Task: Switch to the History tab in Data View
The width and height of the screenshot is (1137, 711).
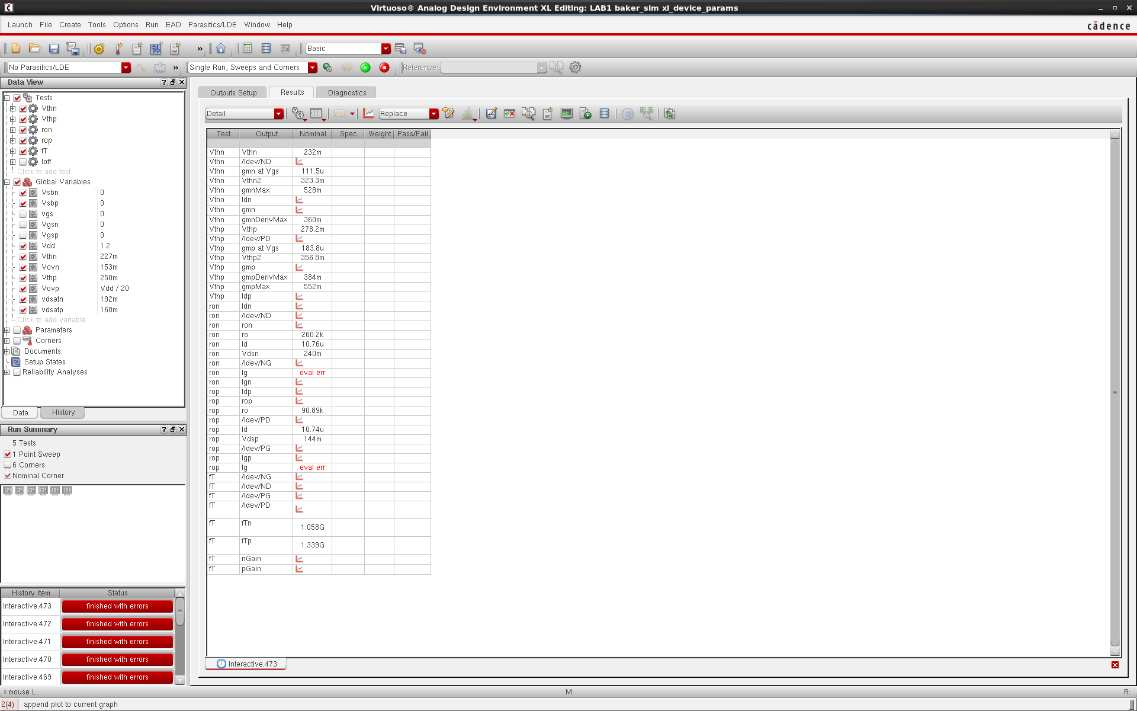Action: [x=63, y=412]
